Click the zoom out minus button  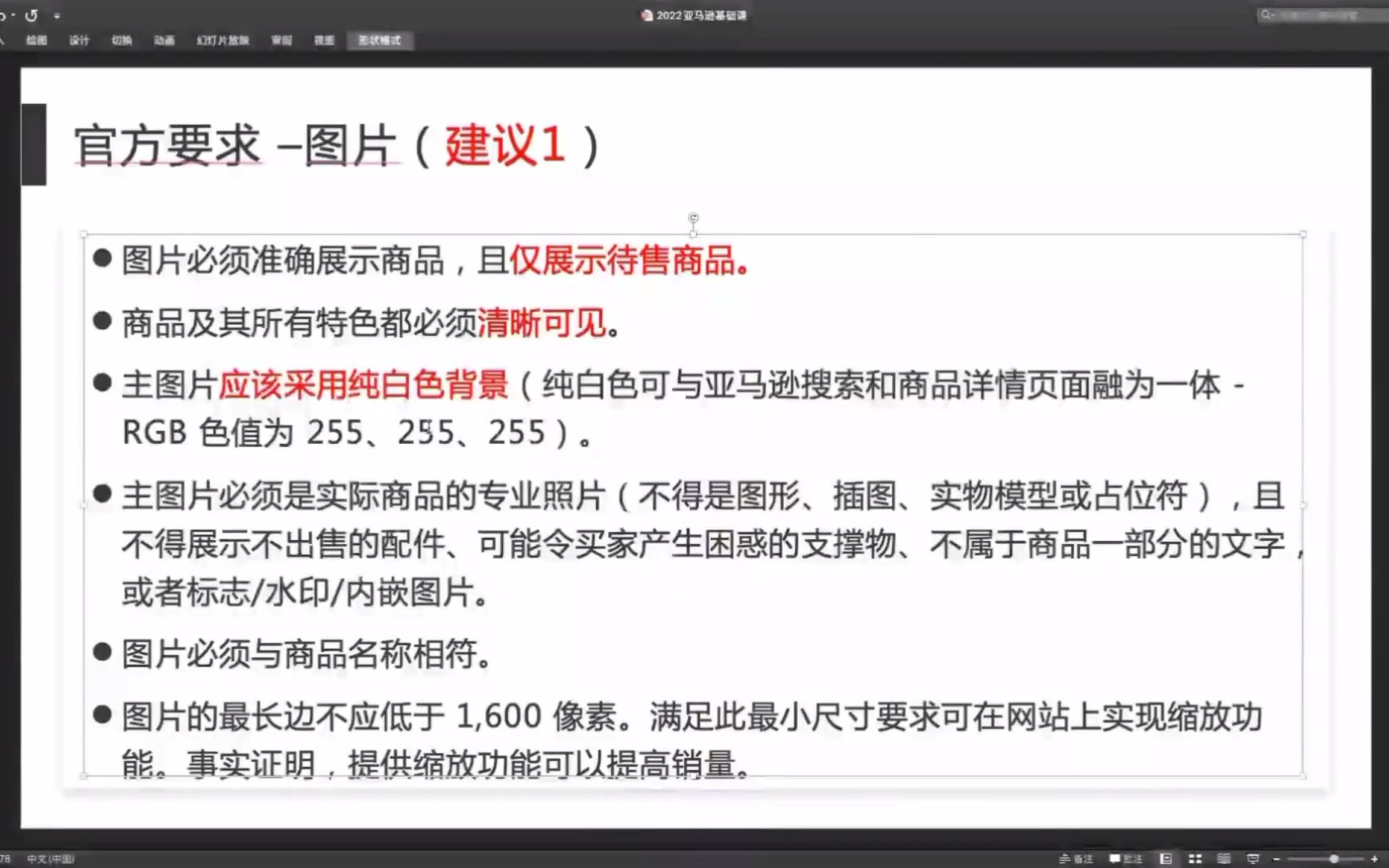click(1276, 859)
